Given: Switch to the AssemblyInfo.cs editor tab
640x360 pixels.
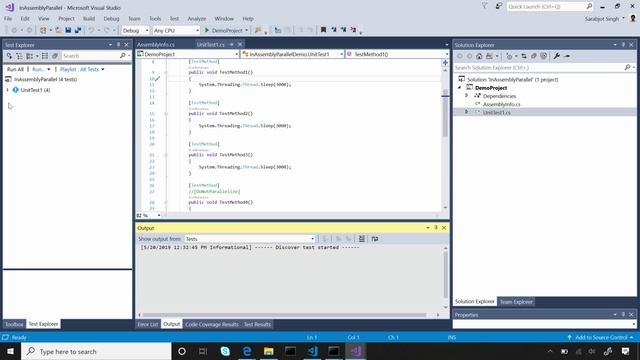Looking at the screenshot, I should tap(156, 44).
